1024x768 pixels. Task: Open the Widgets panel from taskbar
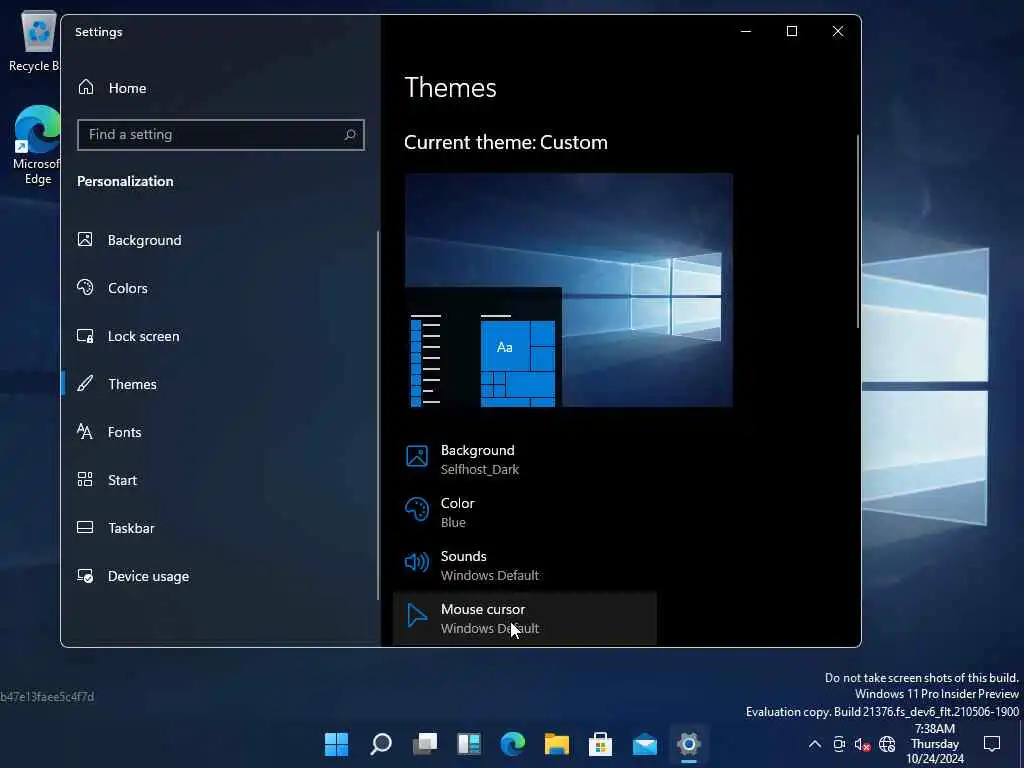click(x=469, y=744)
